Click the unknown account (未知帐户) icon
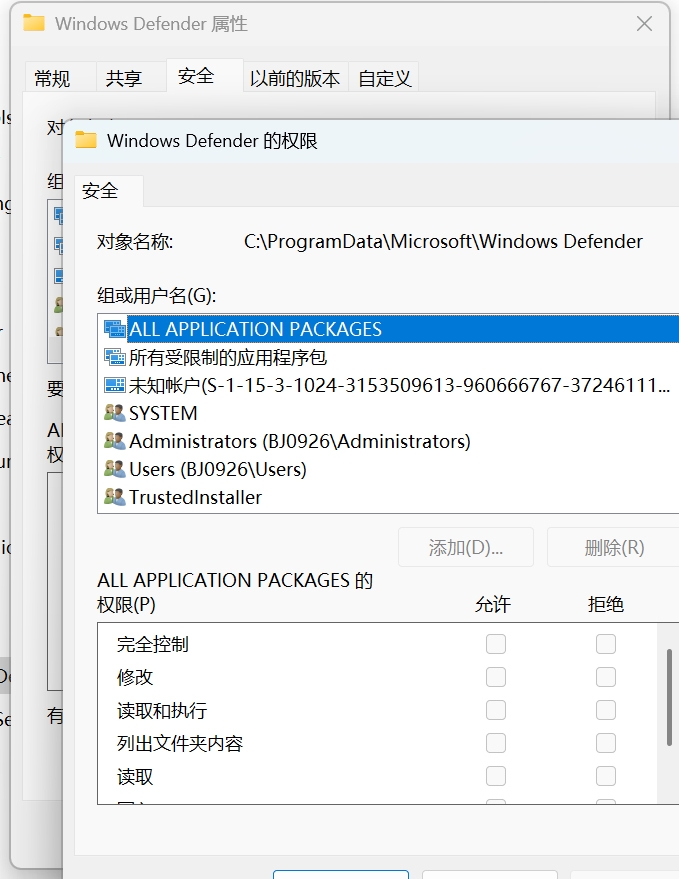The image size is (679, 879). click(115, 385)
